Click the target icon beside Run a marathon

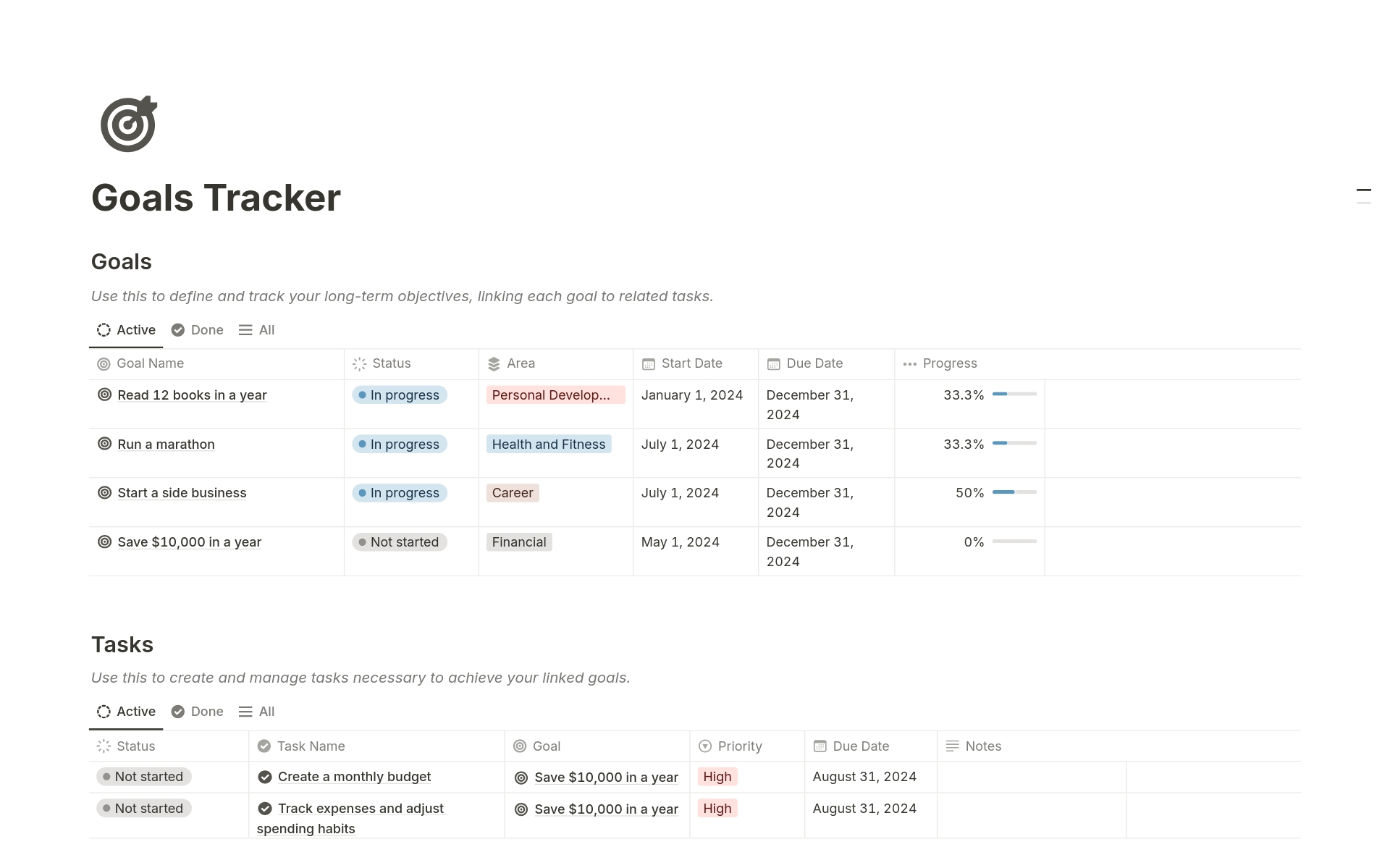pos(104,444)
